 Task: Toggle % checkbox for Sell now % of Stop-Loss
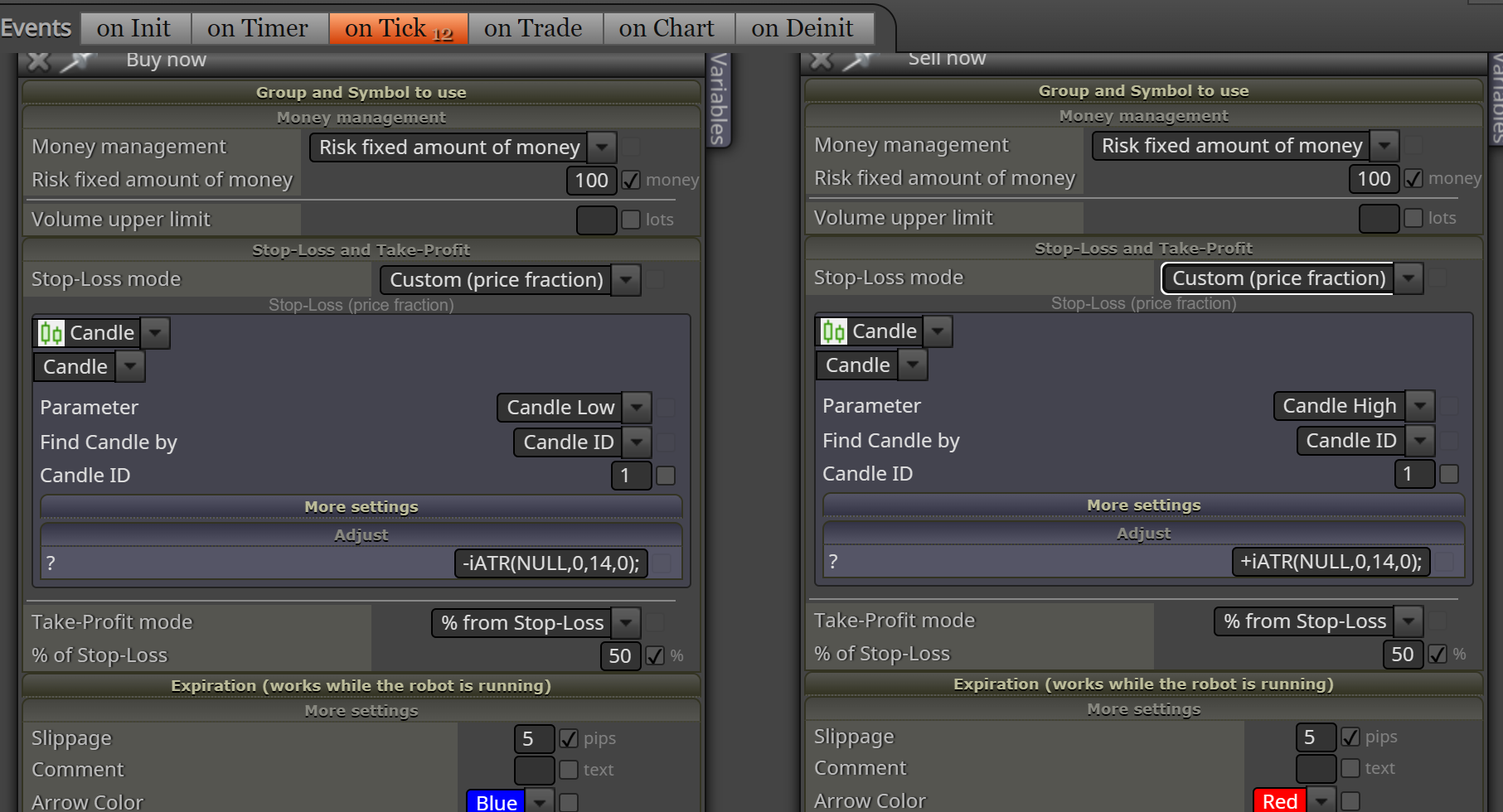1438,654
